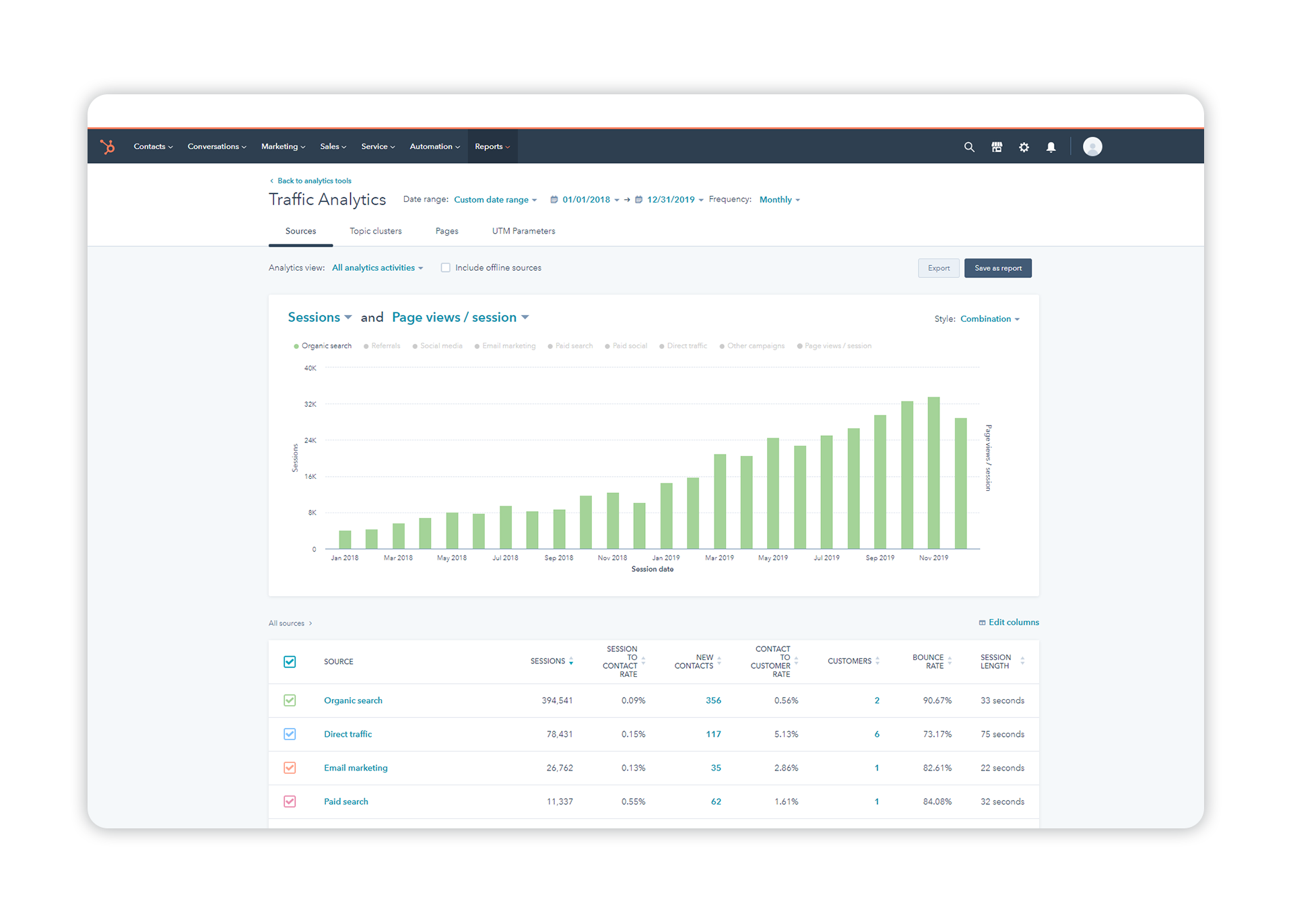Open the Custom date range dropdown
This screenshot has height=924, width=1293.
[x=495, y=199]
